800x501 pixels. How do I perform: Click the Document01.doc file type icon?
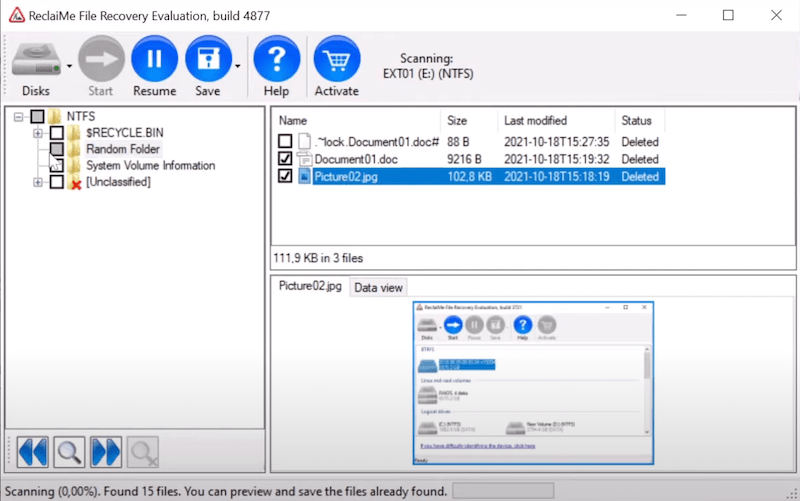coord(304,159)
